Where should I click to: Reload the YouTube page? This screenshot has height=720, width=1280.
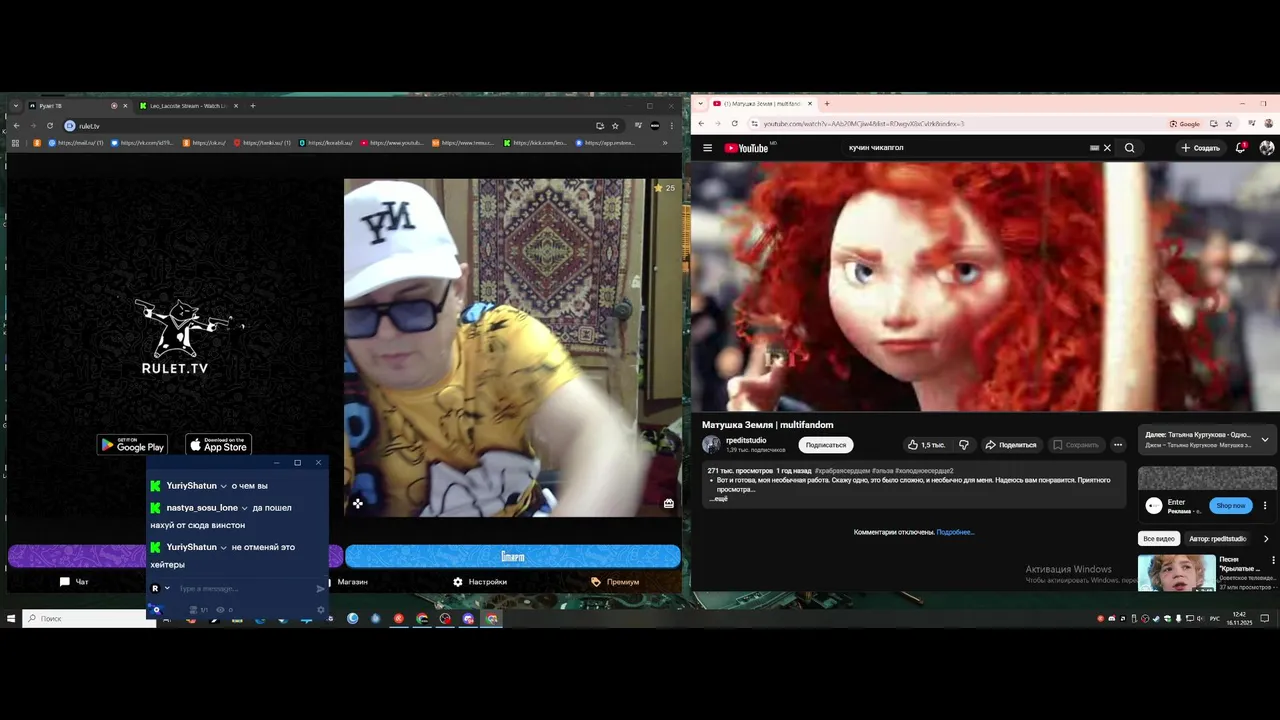pyautogui.click(x=734, y=124)
